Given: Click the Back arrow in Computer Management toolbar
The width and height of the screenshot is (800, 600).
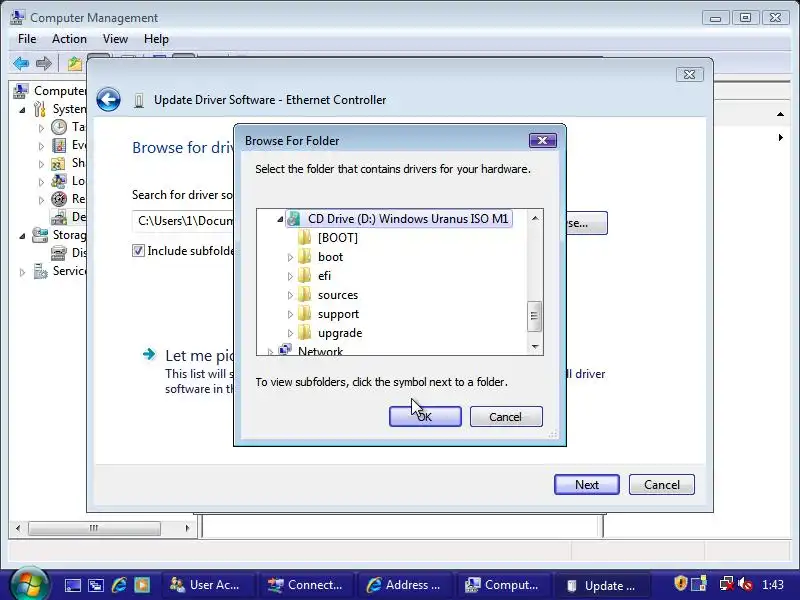Looking at the screenshot, I should point(21,64).
